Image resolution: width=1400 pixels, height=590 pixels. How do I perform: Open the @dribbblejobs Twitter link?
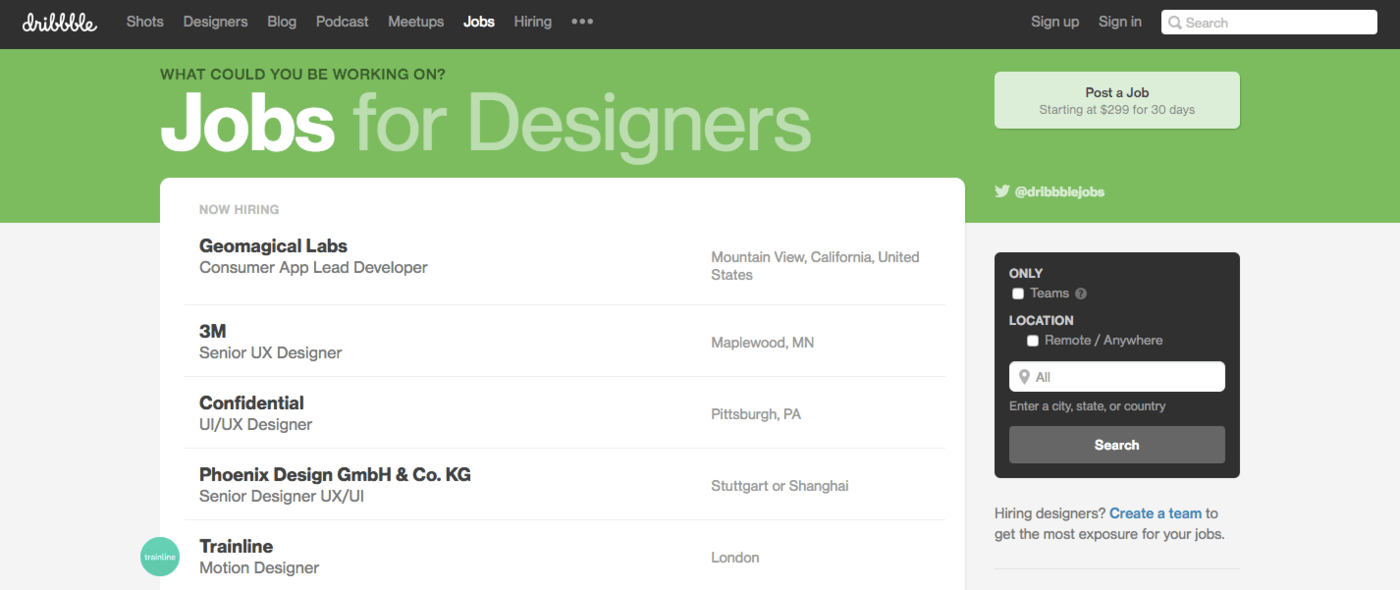(1059, 191)
